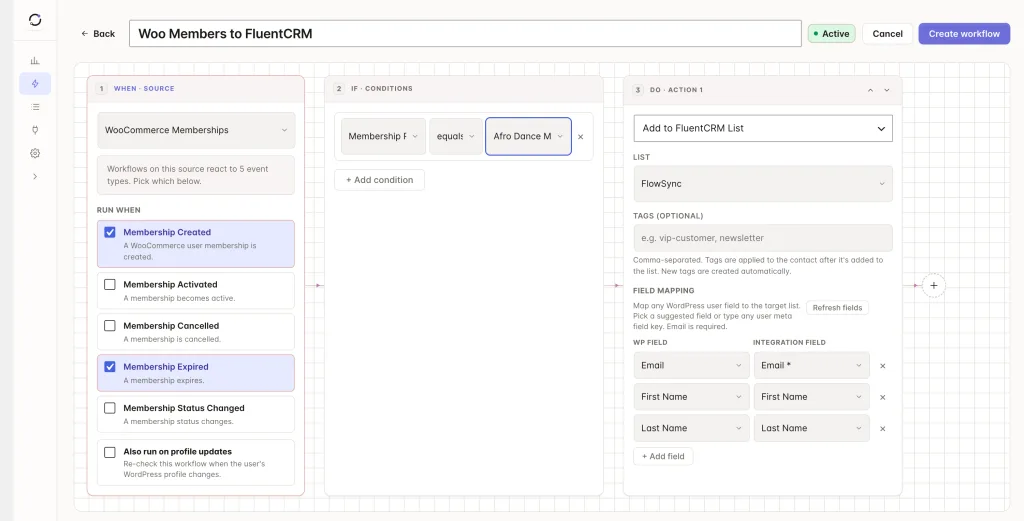Open the Integration Field Last Name dropdown
The image size is (1024, 521).
click(x=812, y=428)
